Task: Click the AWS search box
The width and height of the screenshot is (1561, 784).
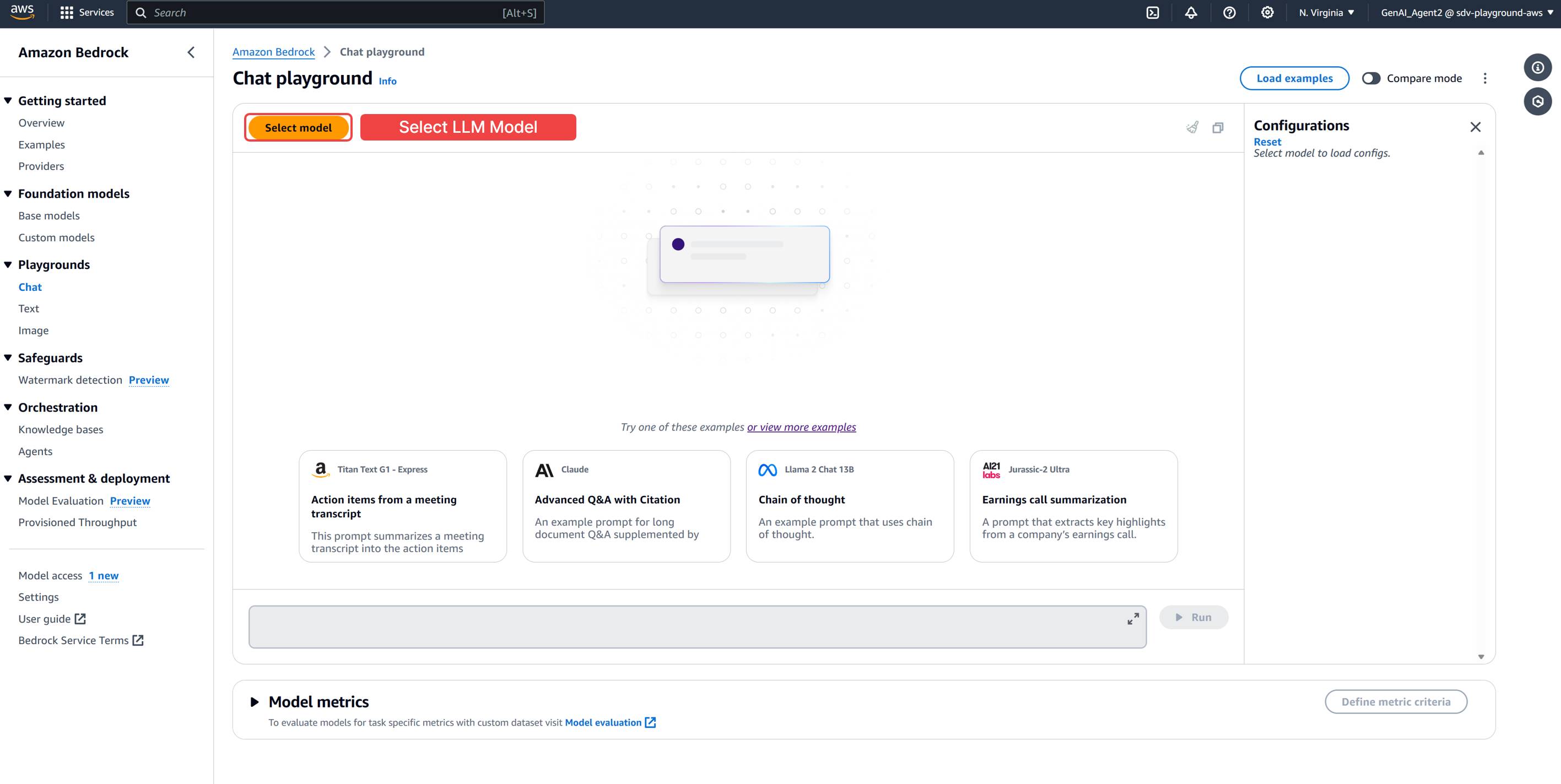Action: (335, 13)
